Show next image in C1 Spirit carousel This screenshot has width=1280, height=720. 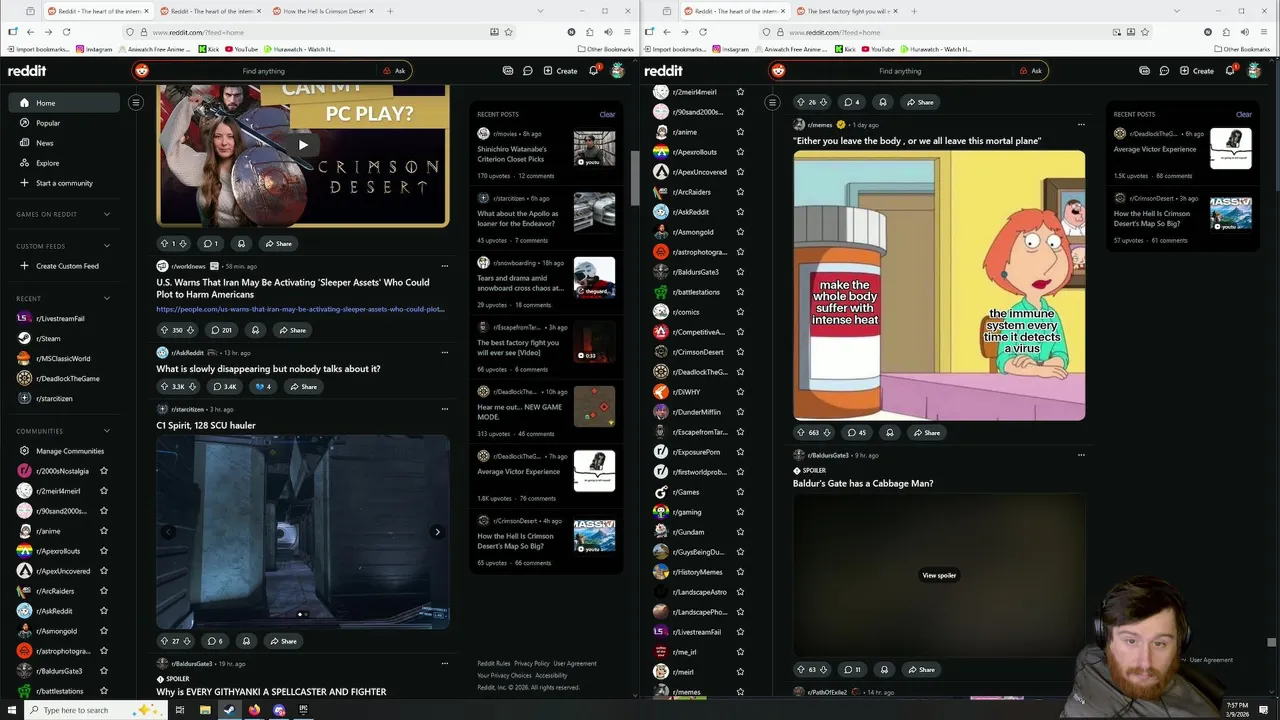(437, 532)
